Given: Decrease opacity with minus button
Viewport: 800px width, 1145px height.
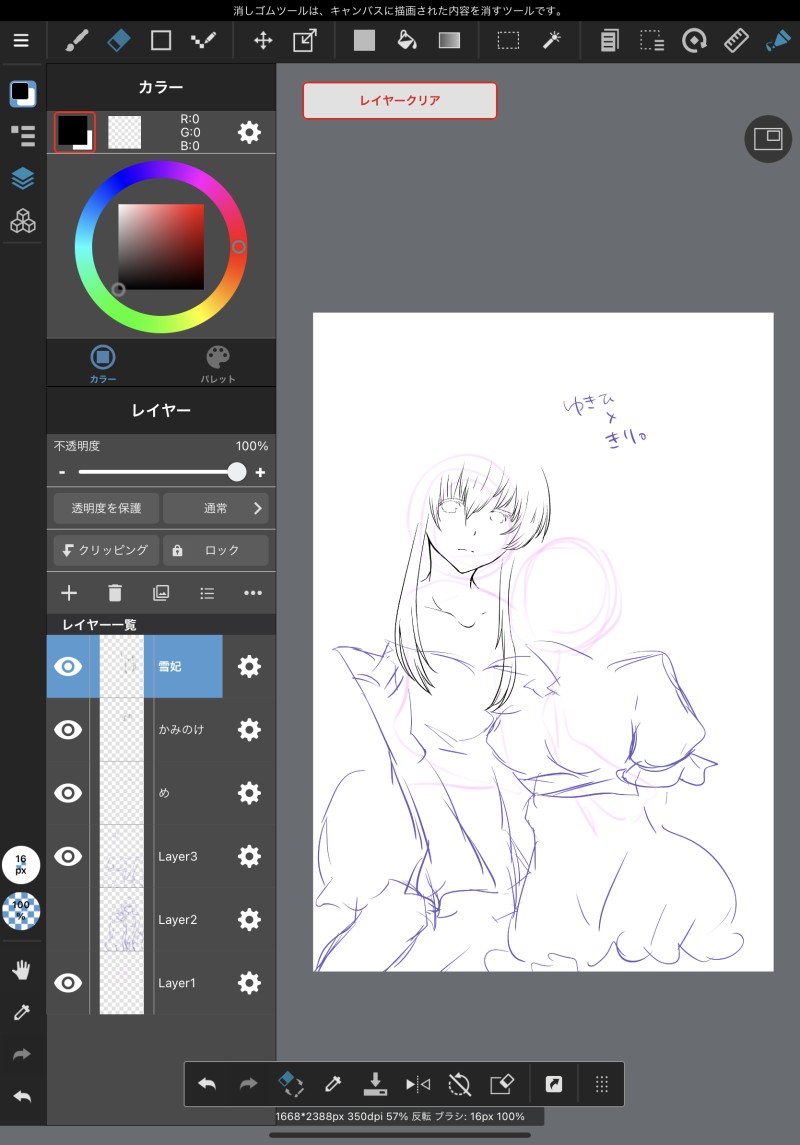Looking at the screenshot, I should tap(62, 472).
